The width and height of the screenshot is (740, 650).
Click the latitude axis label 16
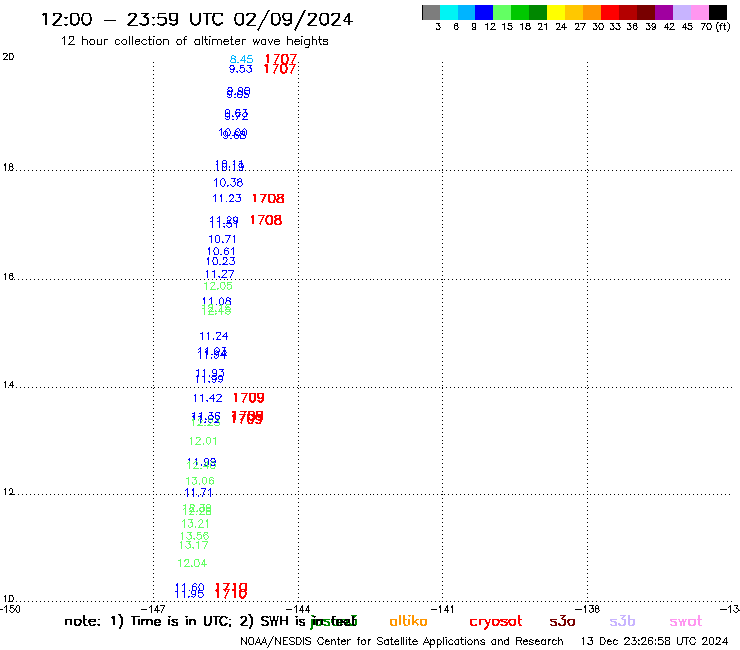pyautogui.click(x=8, y=277)
